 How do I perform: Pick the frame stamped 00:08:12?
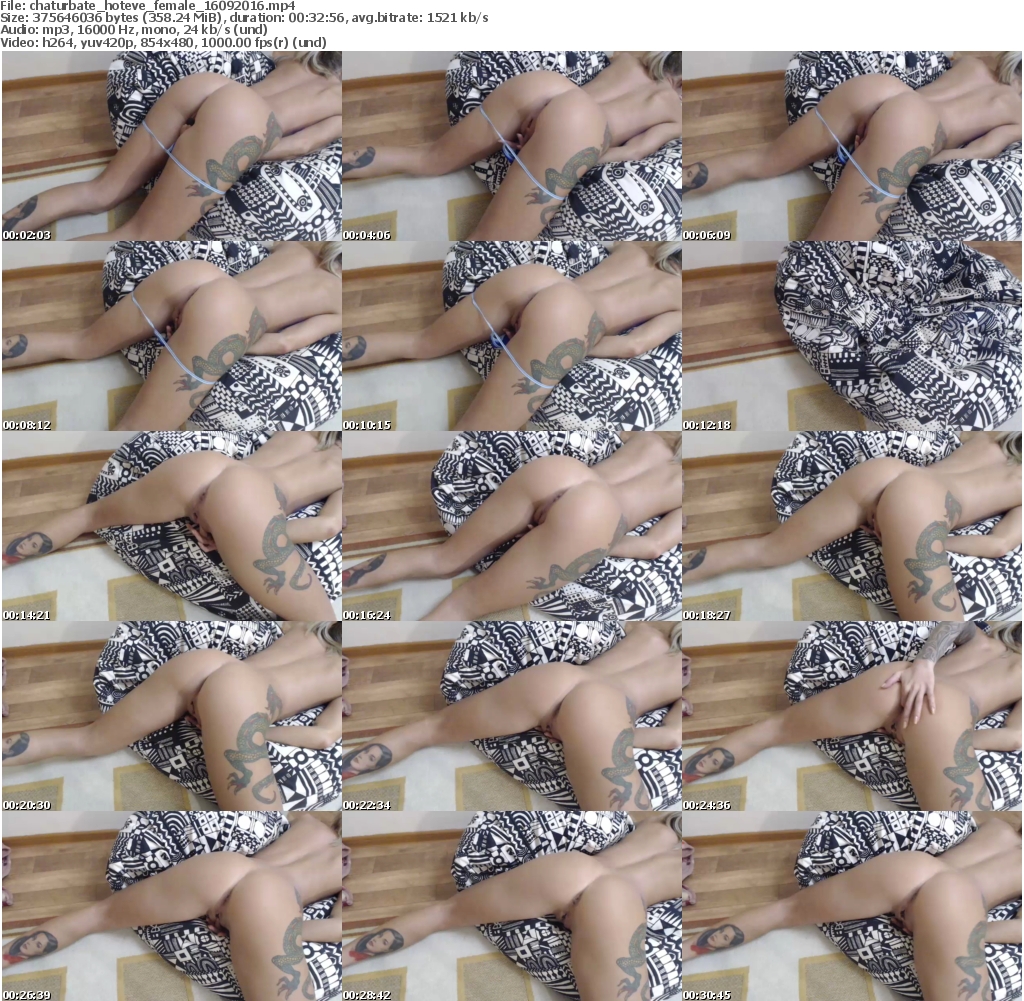(172, 336)
